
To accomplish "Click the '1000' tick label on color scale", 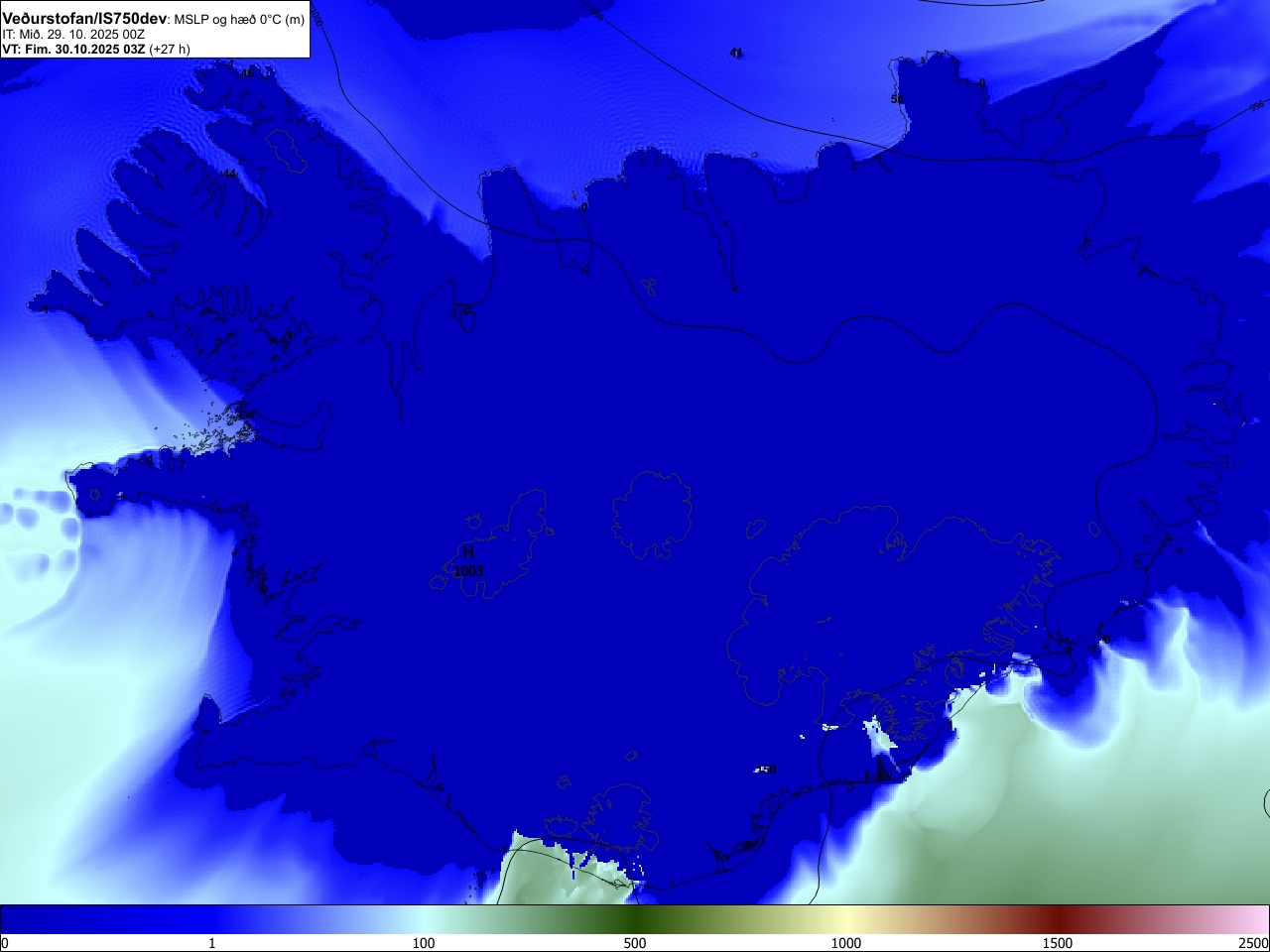I will pos(846,943).
